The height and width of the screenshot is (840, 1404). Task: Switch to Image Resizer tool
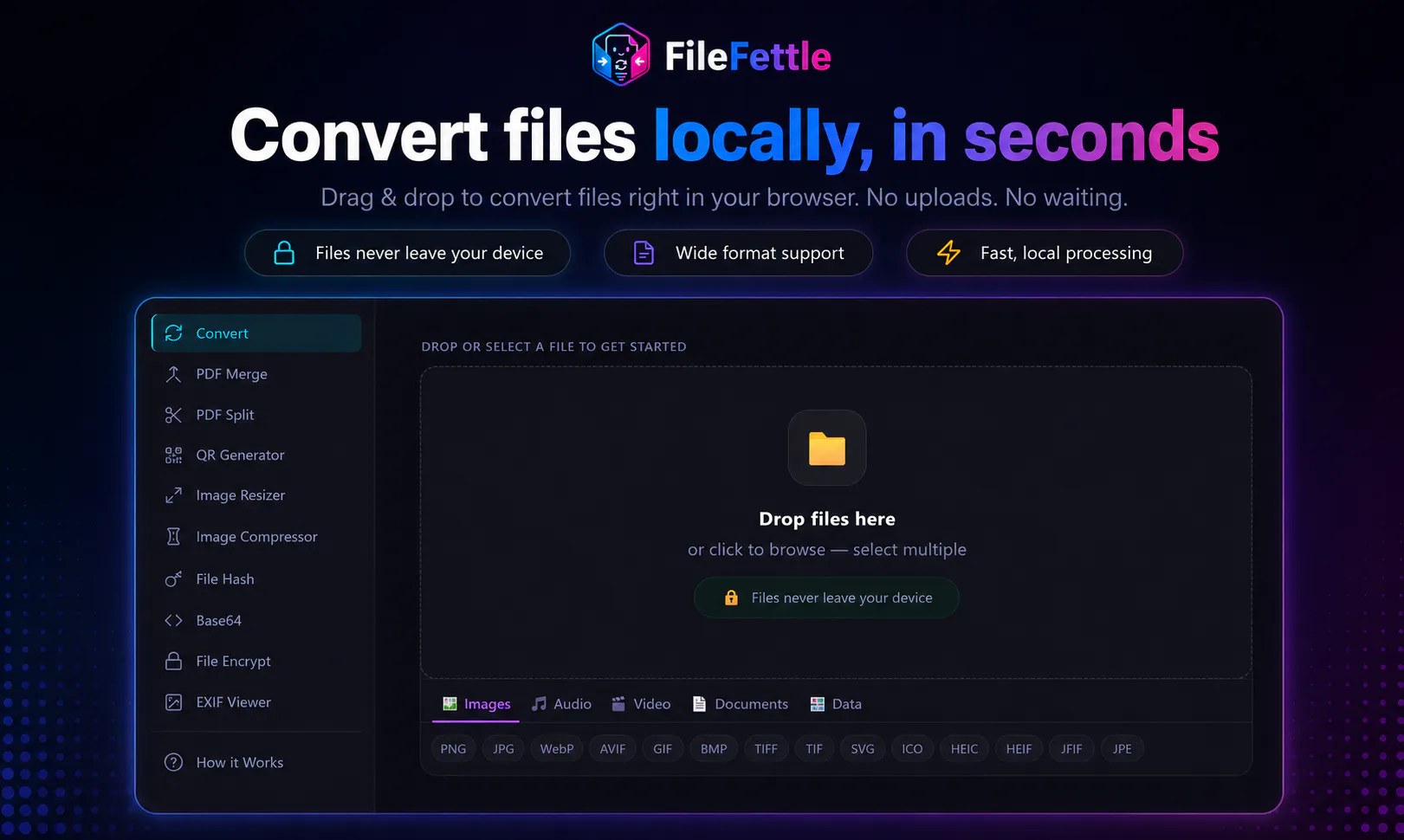tap(256, 495)
